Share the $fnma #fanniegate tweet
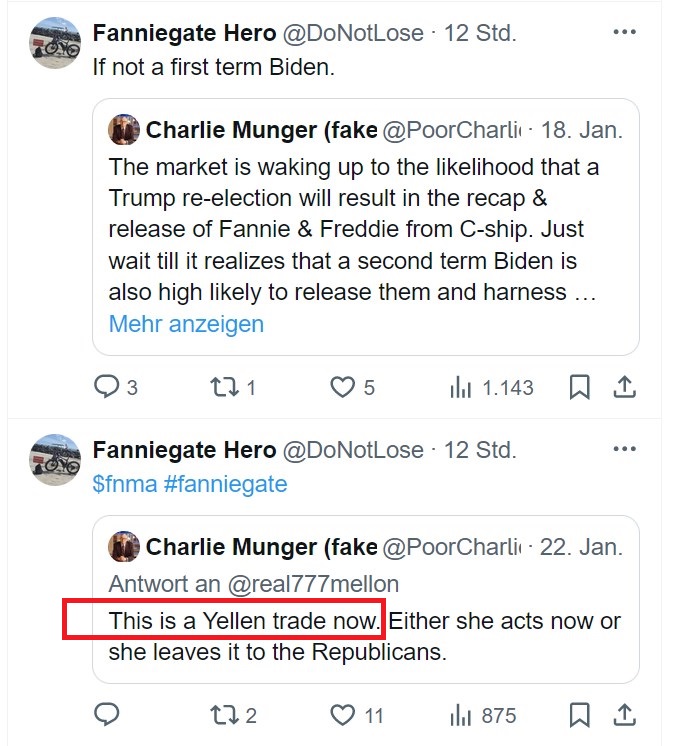Image resolution: width=692 pixels, height=746 pixels. pos(623,715)
